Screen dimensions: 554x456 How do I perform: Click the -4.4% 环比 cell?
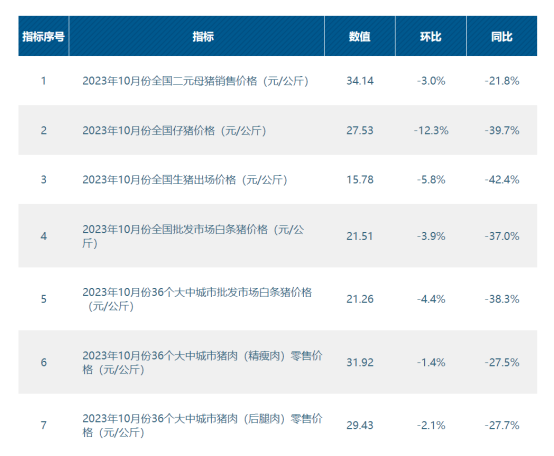(x=431, y=299)
